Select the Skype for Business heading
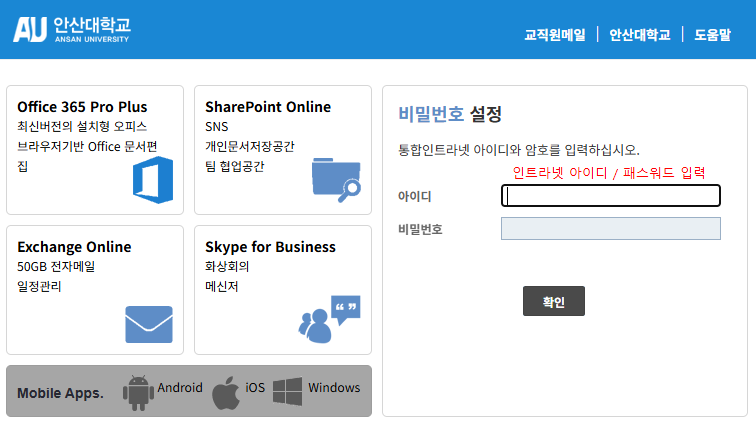 coord(270,247)
